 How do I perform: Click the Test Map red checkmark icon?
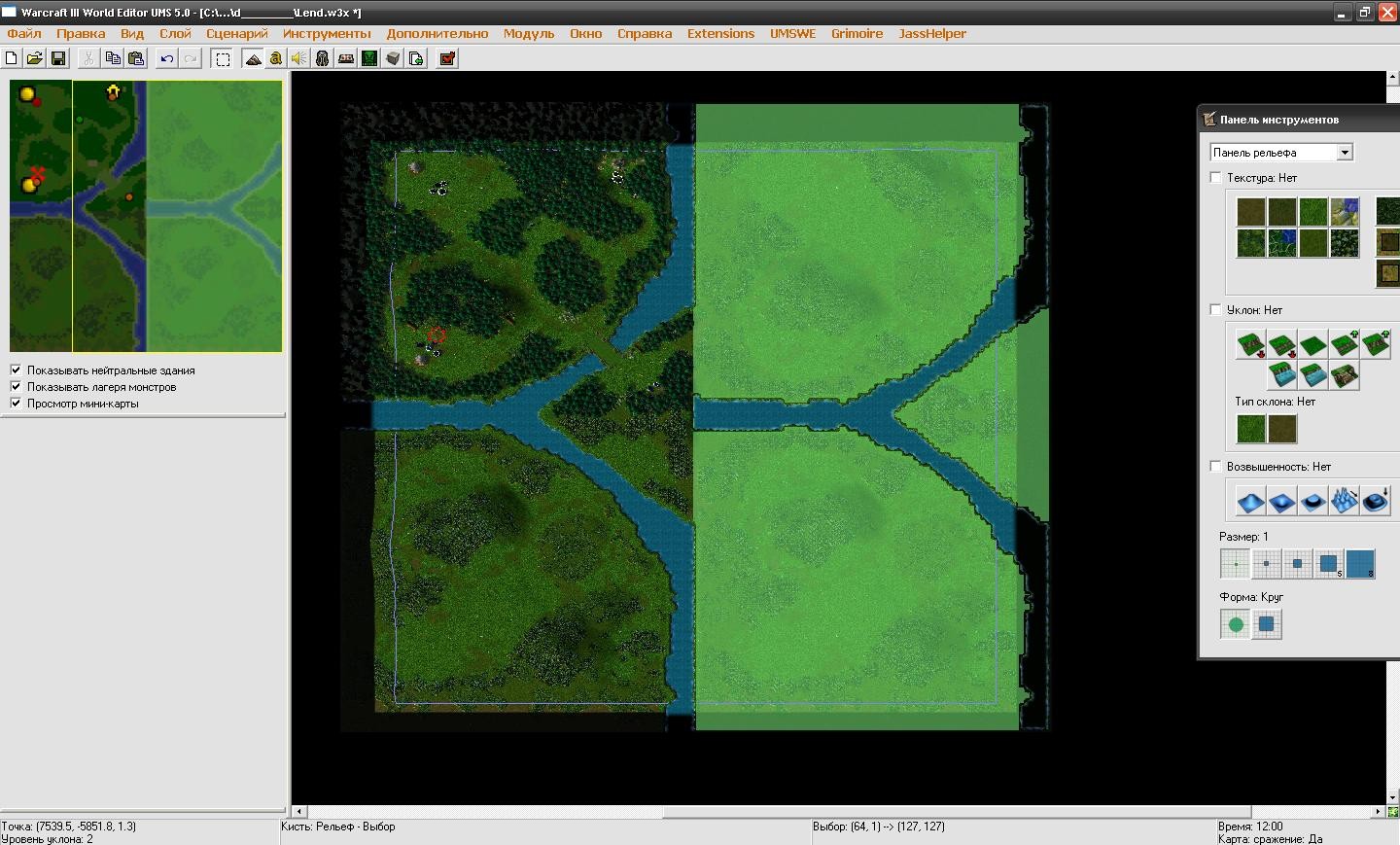coord(447,58)
